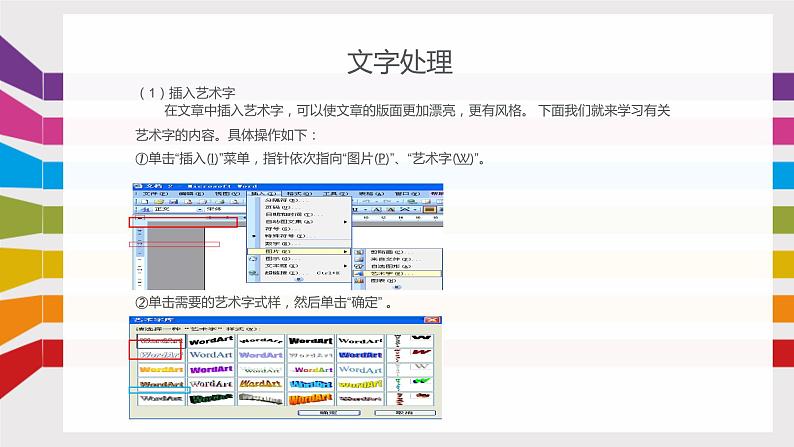Open the 正文 style dropdown
794x447 pixels.
(200, 209)
